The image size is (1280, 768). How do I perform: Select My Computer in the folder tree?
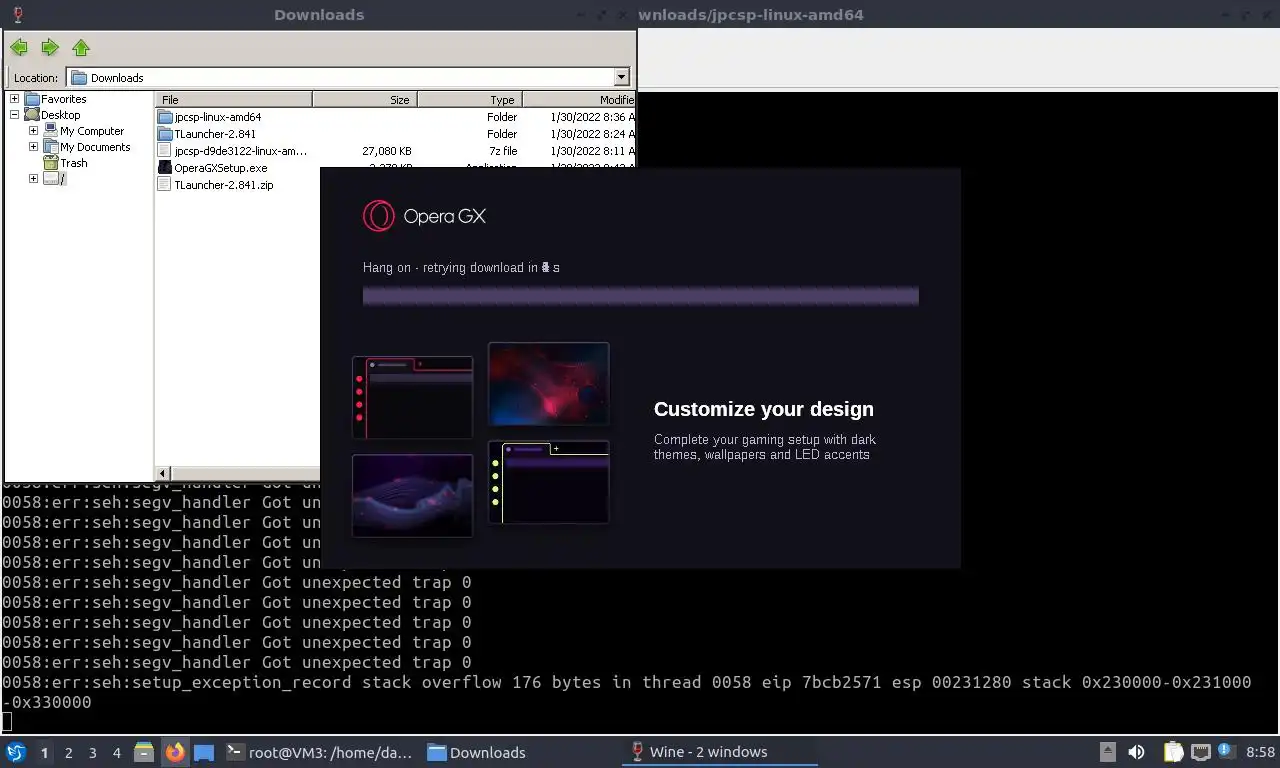coord(92,131)
